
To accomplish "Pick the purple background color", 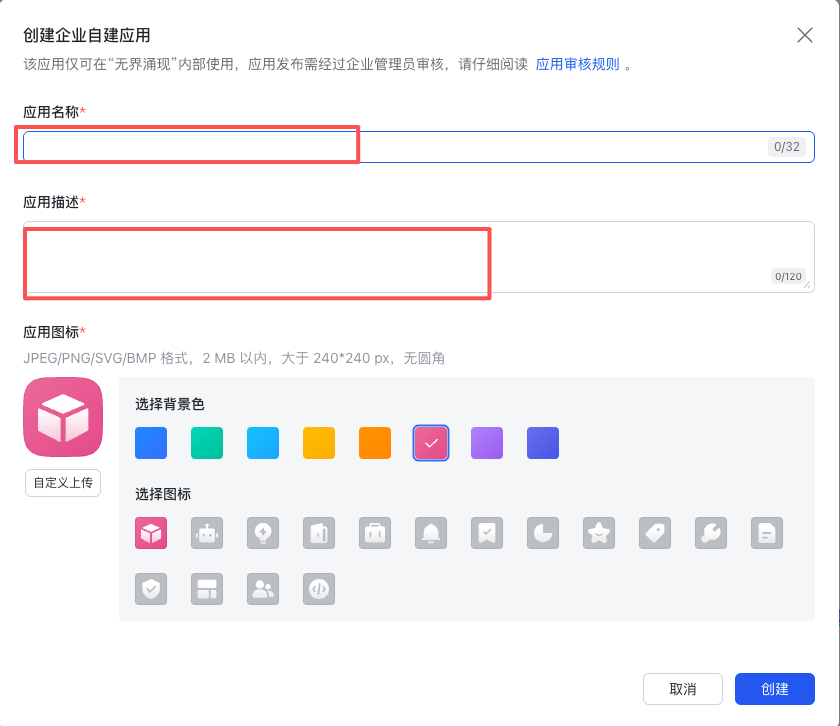I will [x=487, y=443].
